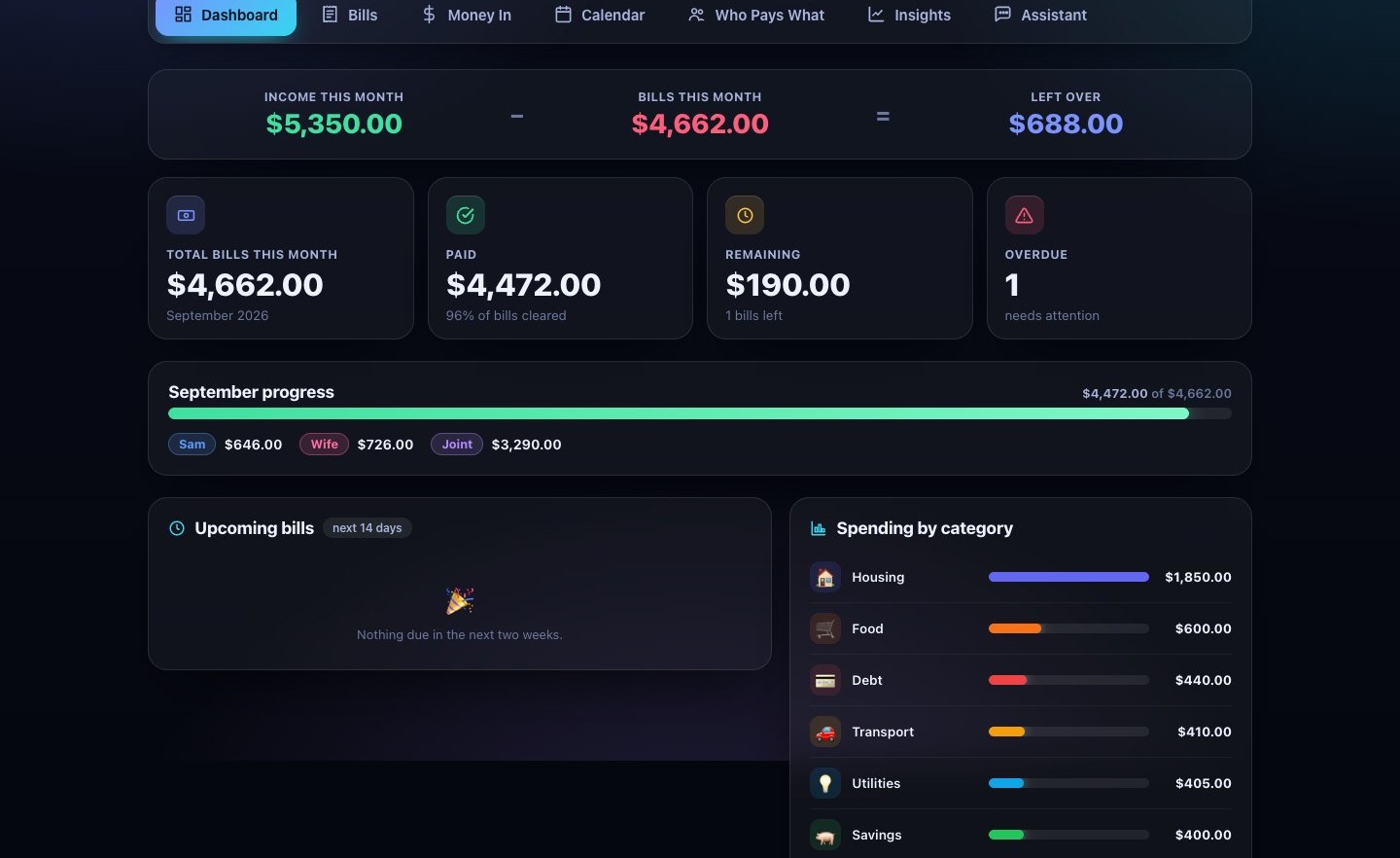Click the Transport category car icon
The height and width of the screenshot is (858, 1400).
tap(825, 732)
